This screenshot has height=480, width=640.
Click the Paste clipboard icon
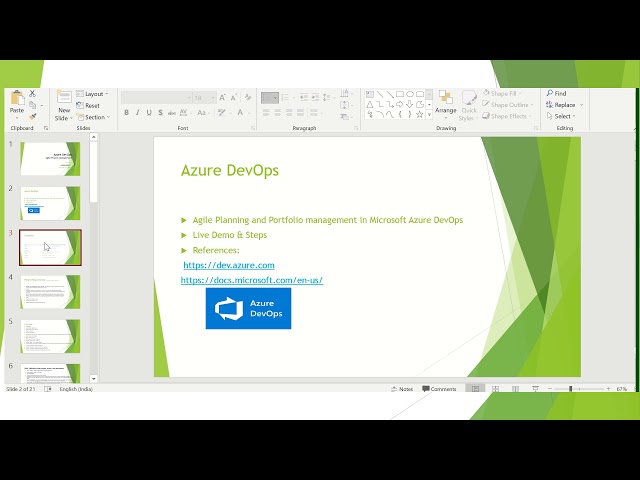coord(17,98)
